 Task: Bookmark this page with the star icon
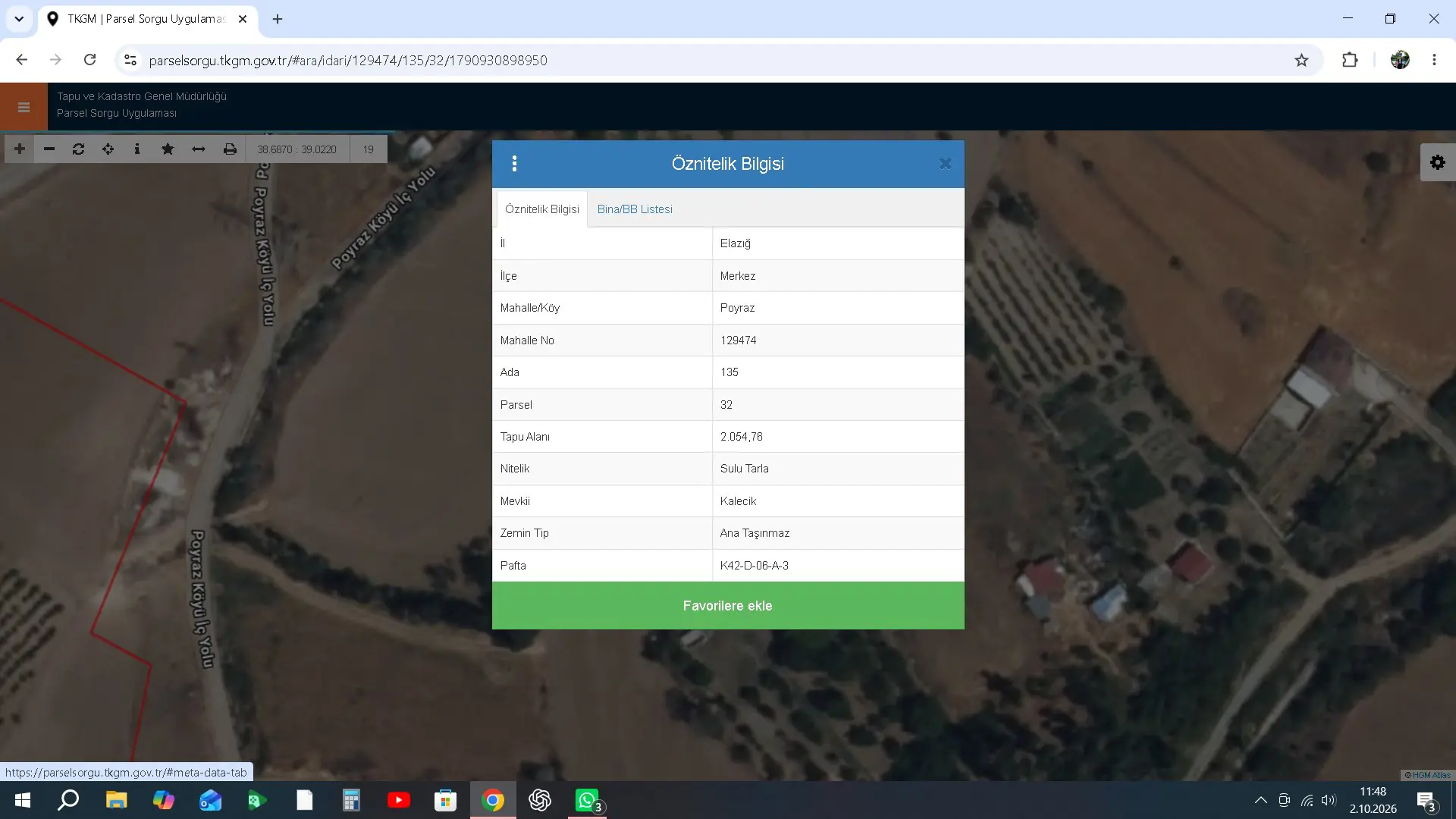1302,61
